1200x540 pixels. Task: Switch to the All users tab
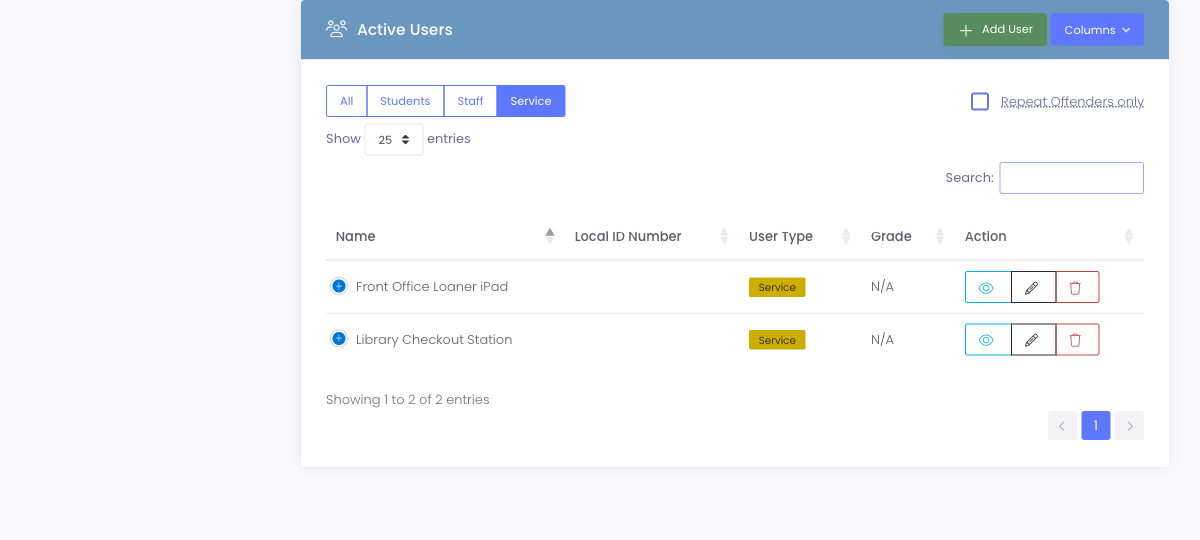[x=346, y=101]
